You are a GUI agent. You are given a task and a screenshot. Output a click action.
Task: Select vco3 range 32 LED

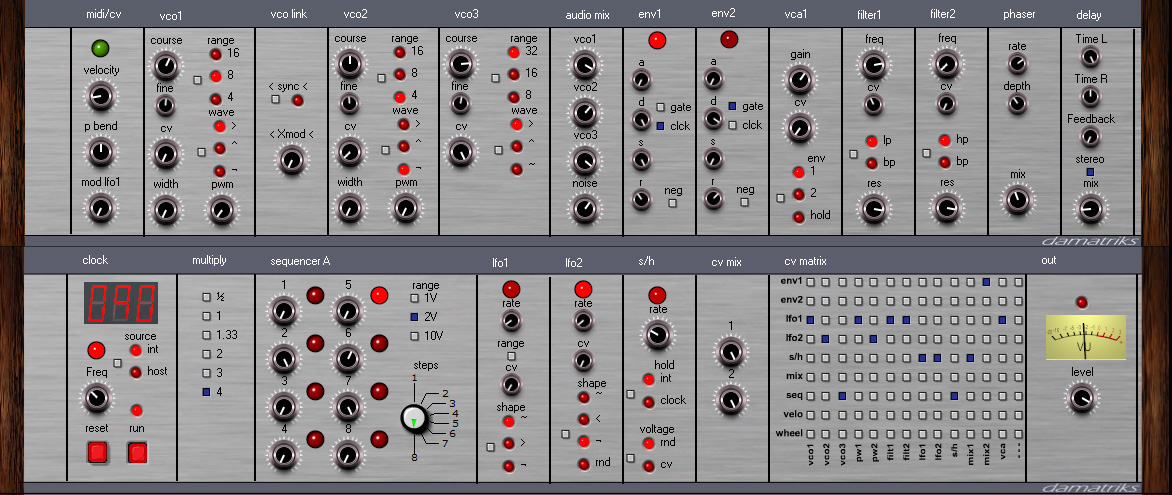[513, 52]
